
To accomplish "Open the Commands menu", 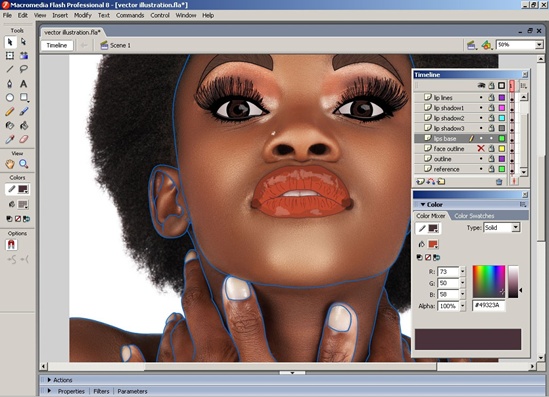I will tap(130, 15).
